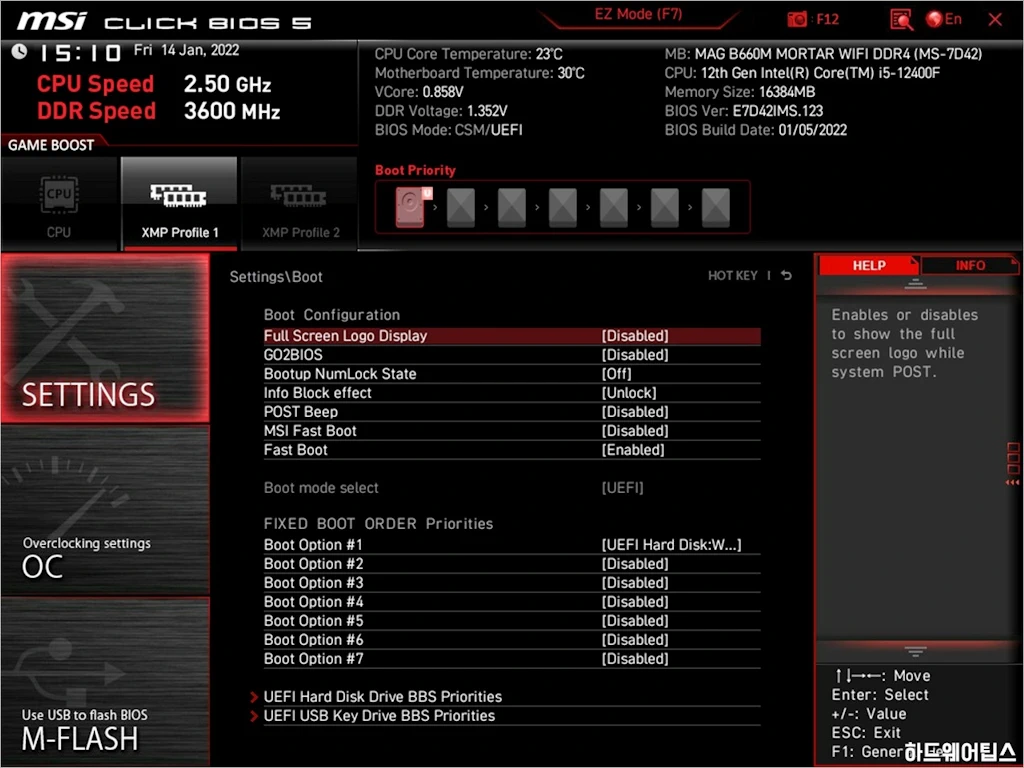
Task: Change language with the En globe icon
Action: coord(944,19)
